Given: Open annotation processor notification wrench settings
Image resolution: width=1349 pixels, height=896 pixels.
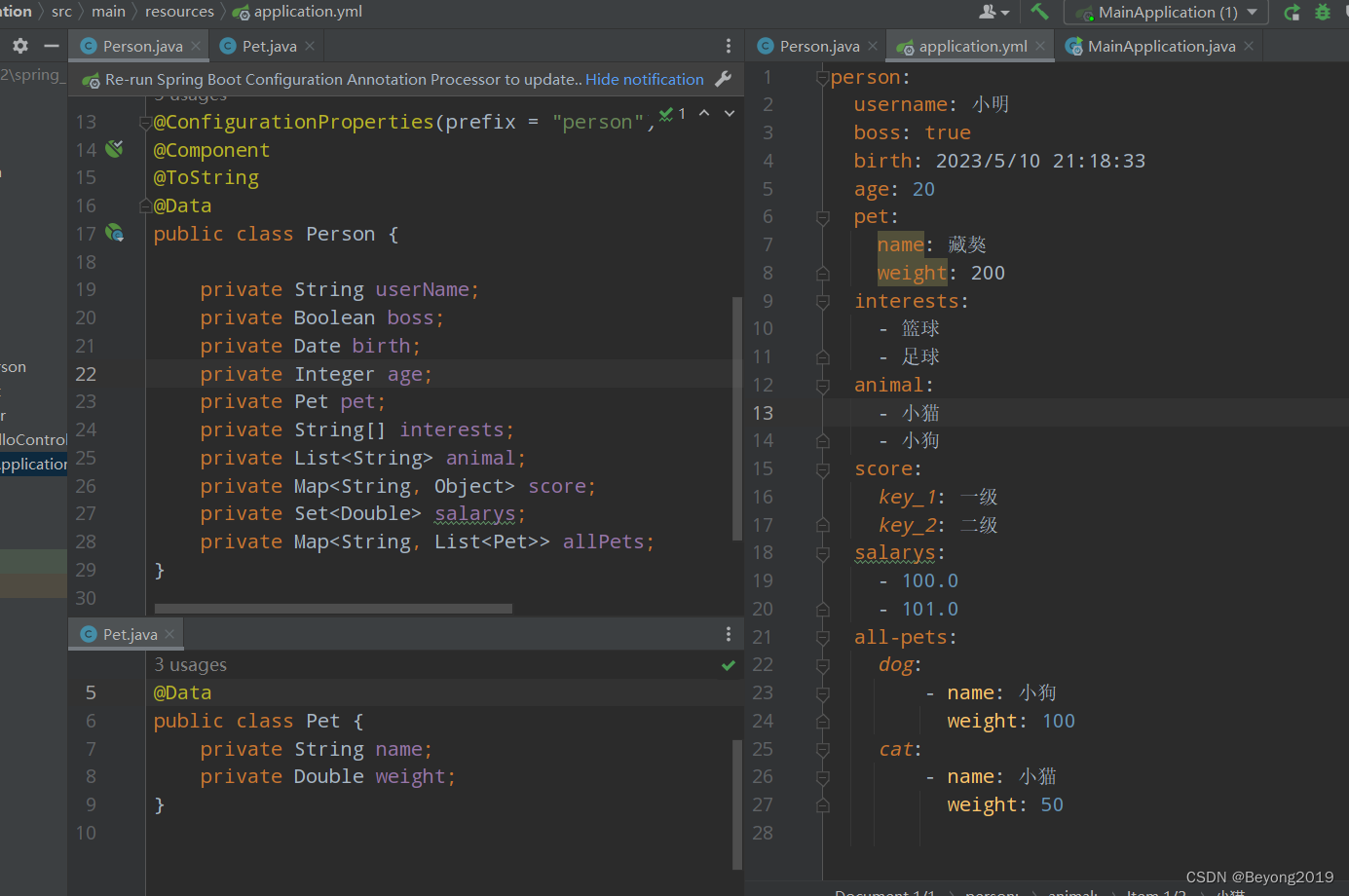Looking at the screenshot, I should (x=723, y=80).
